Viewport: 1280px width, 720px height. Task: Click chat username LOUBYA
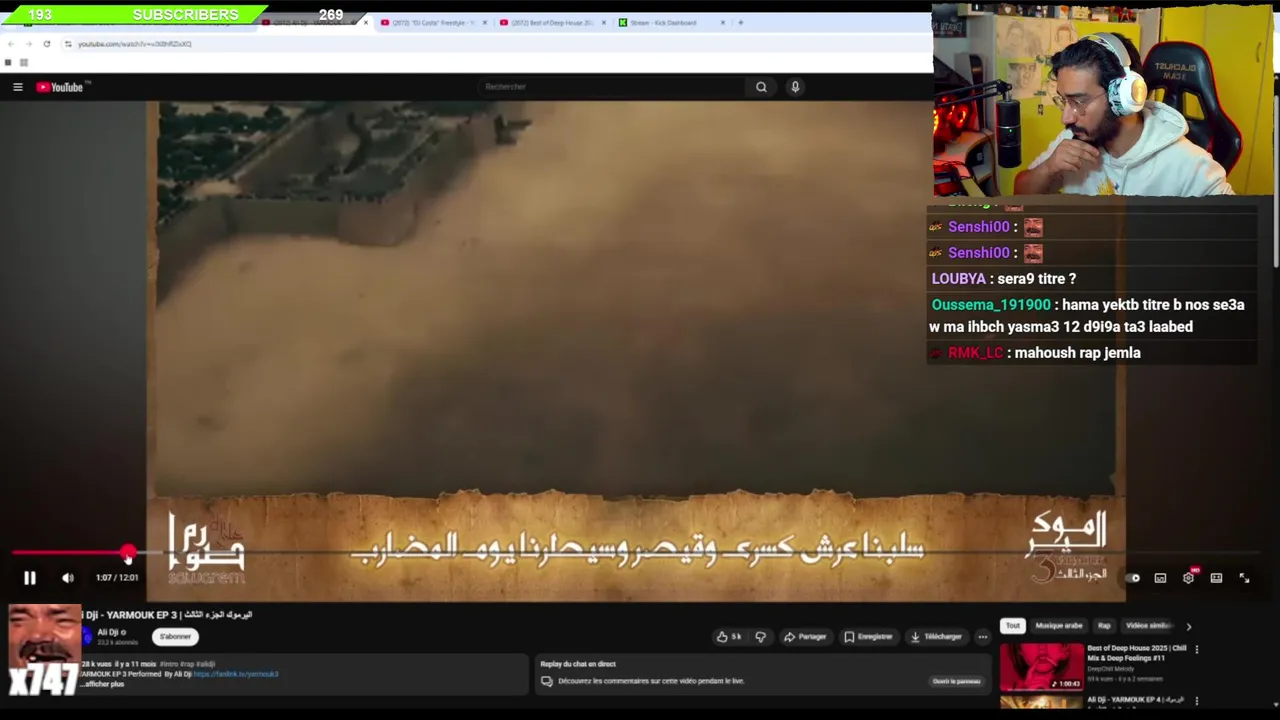(959, 279)
